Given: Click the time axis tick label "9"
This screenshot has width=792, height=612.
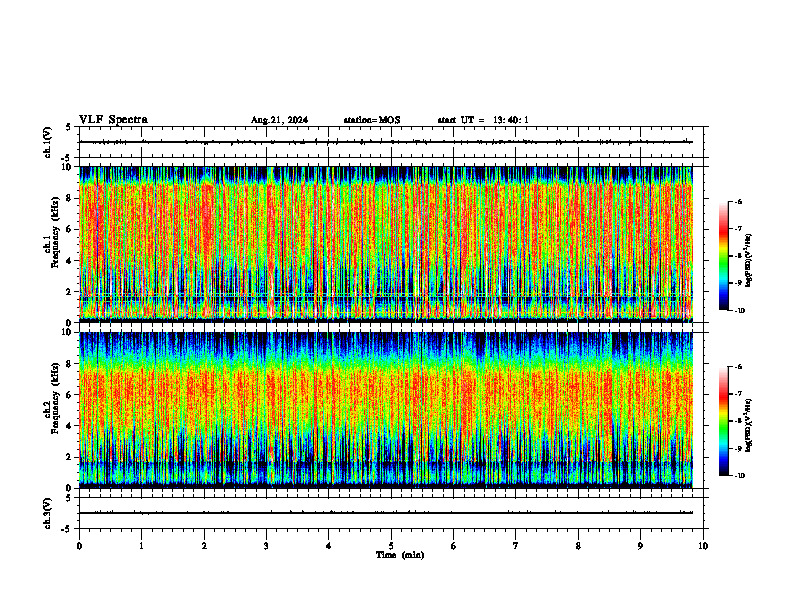Looking at the screenshot, I should click(x=640, y=546).
